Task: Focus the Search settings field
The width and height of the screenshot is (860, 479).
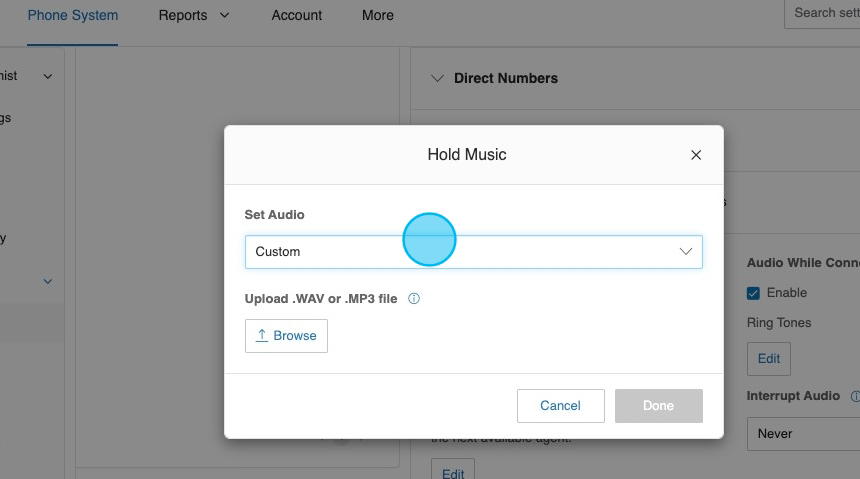Action: pyautogui.click(x=825, y=13)
